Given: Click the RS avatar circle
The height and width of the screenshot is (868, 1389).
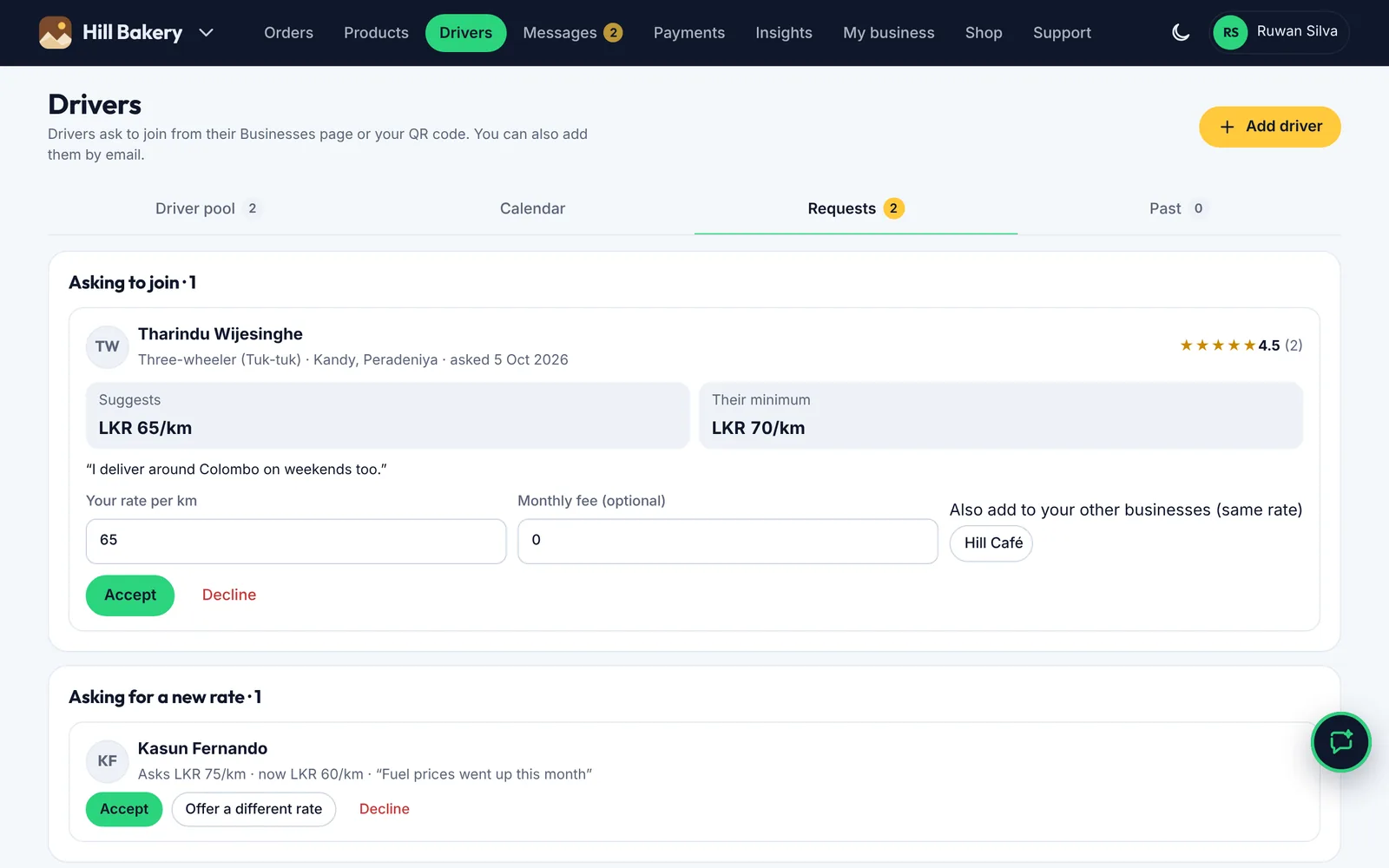Looking at the screenshot, I should [1230, 33].
